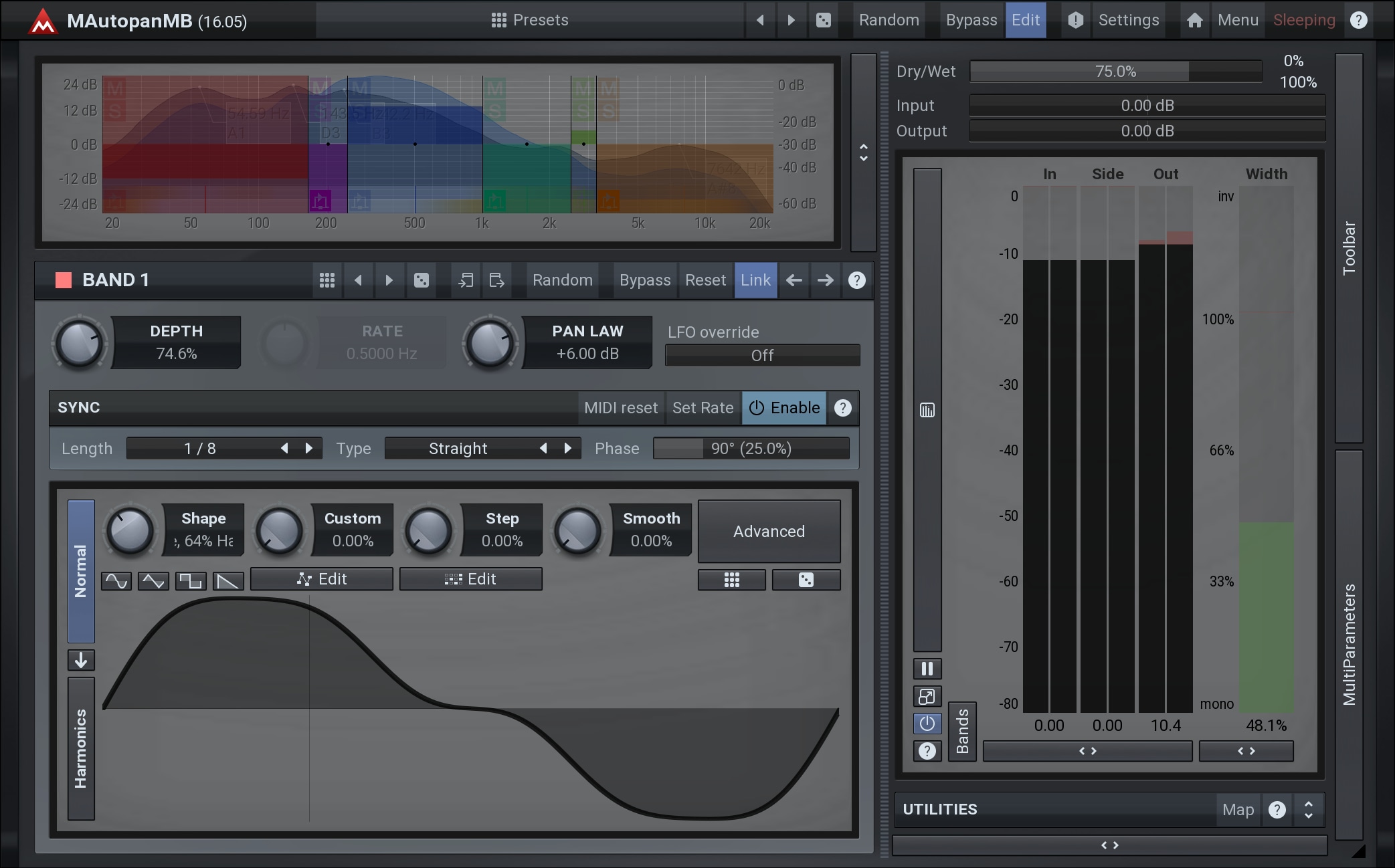Select next Band 1 preset
Screen dimensions: 1395x868
tap(389, 280)
